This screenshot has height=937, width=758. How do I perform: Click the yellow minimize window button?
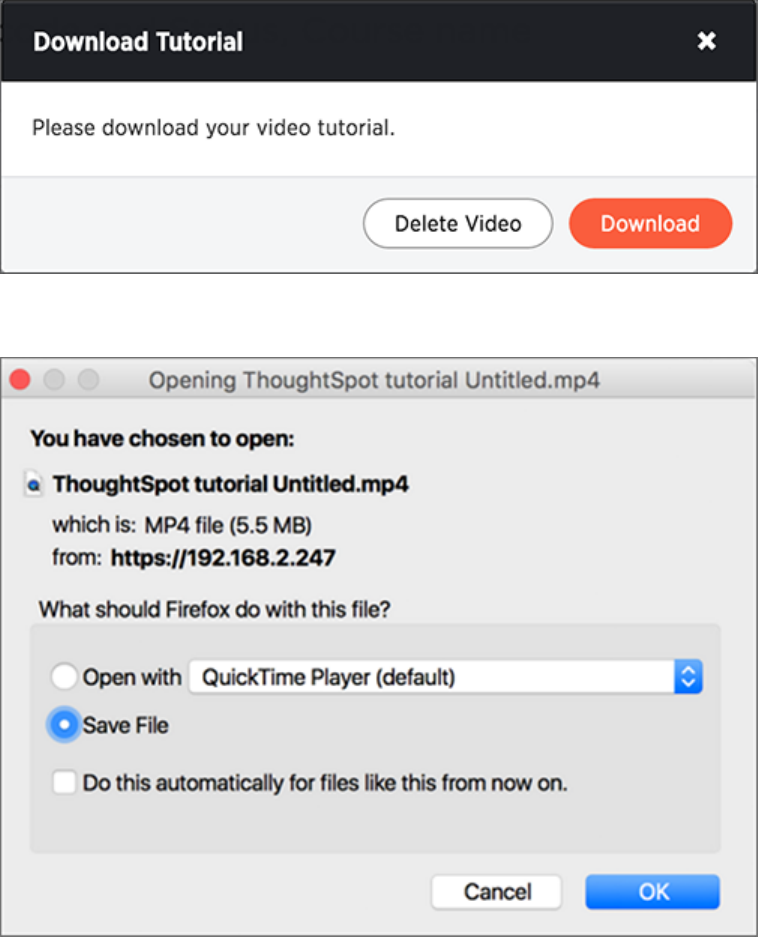click(x=54, y=380)
